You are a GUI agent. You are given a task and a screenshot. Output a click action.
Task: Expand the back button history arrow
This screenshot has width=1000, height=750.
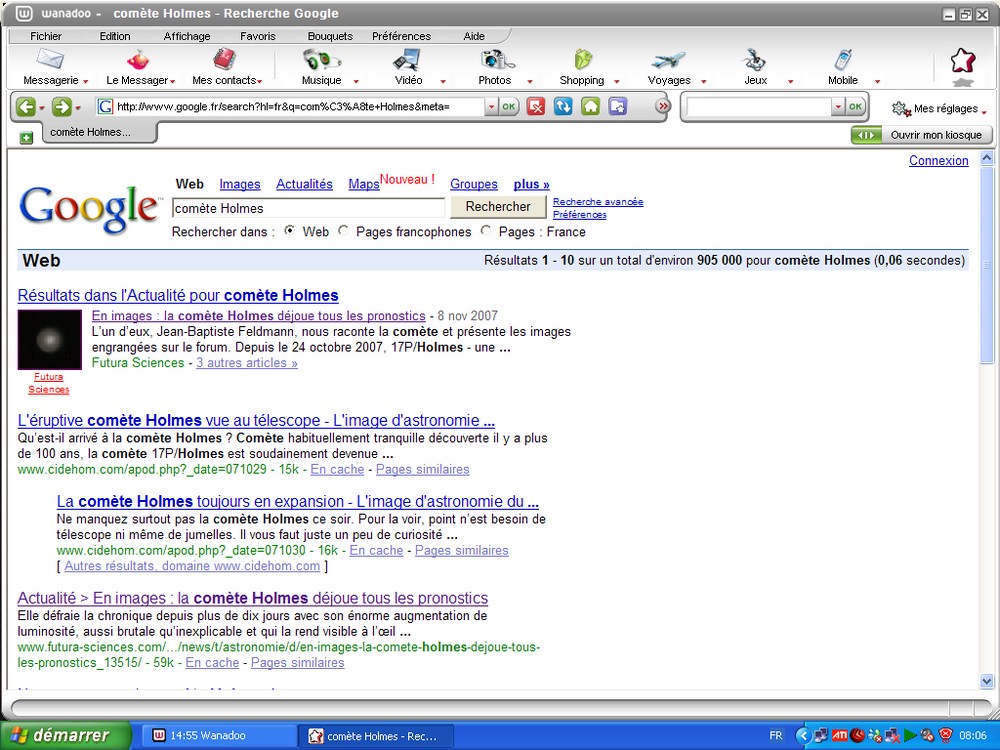42,108
